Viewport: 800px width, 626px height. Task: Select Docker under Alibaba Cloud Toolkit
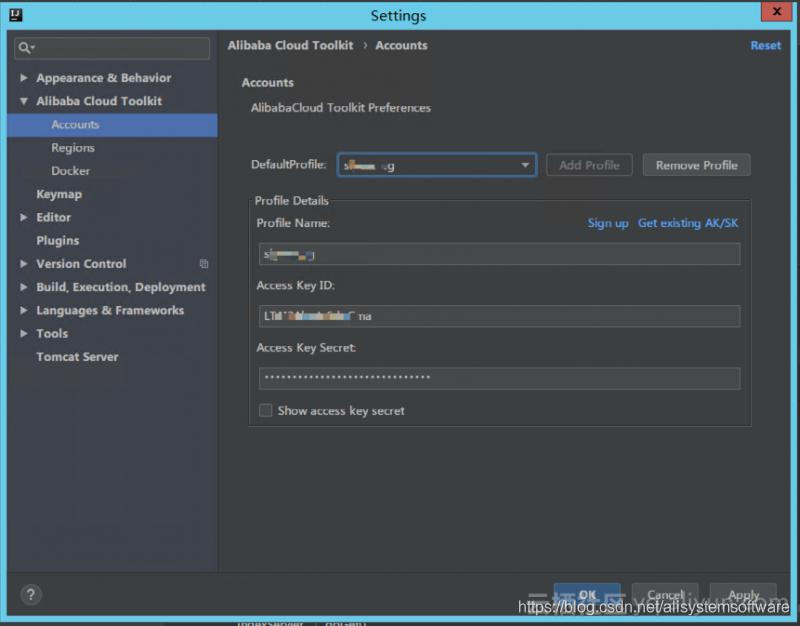[70, 171]
